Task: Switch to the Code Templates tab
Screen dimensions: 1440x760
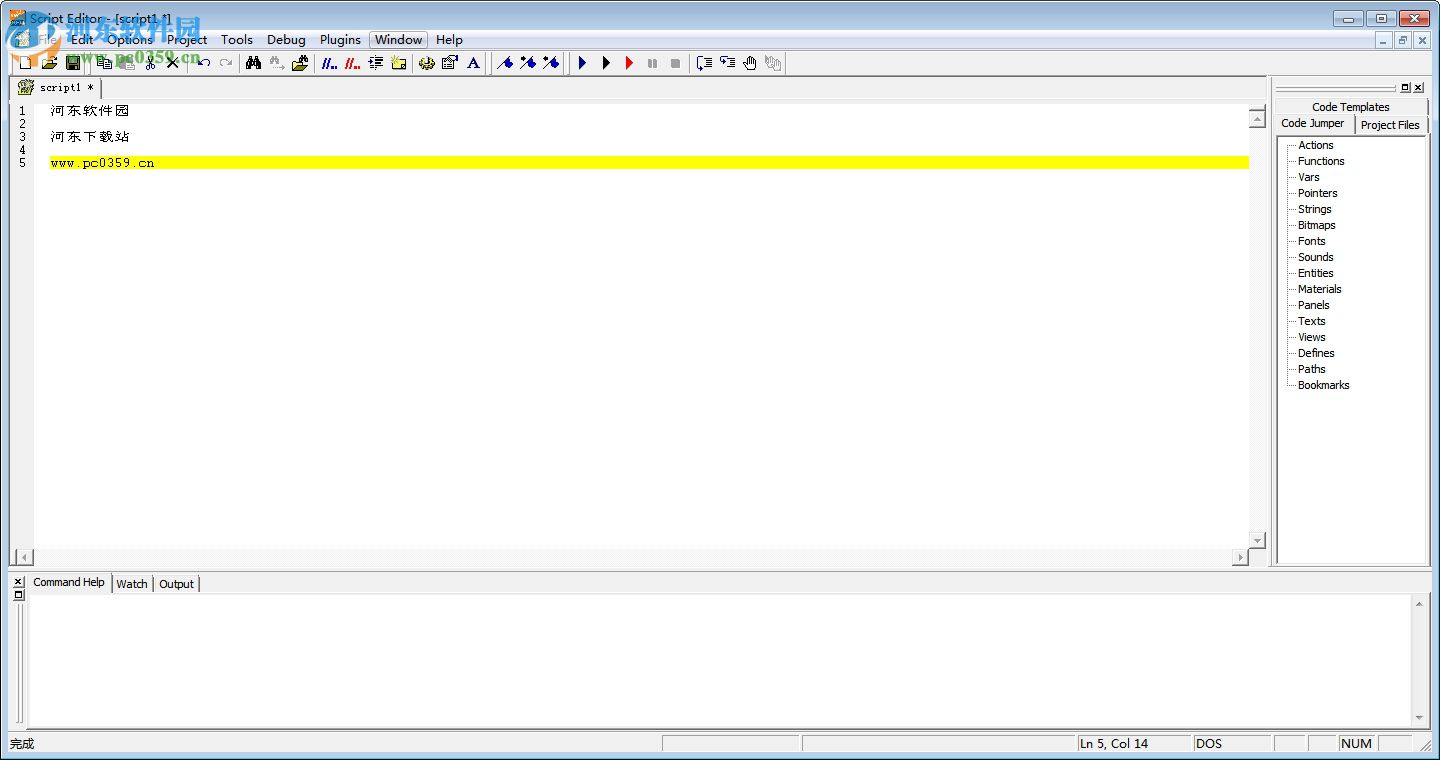Action: (1350, 107)
